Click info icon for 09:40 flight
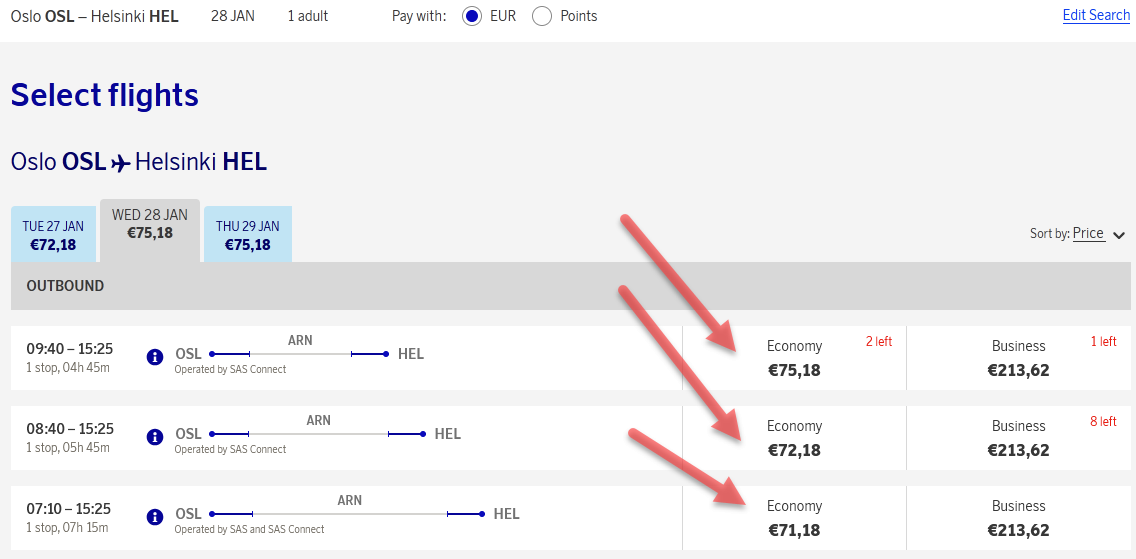This screenshot has height=559, width=1136. 154,357
